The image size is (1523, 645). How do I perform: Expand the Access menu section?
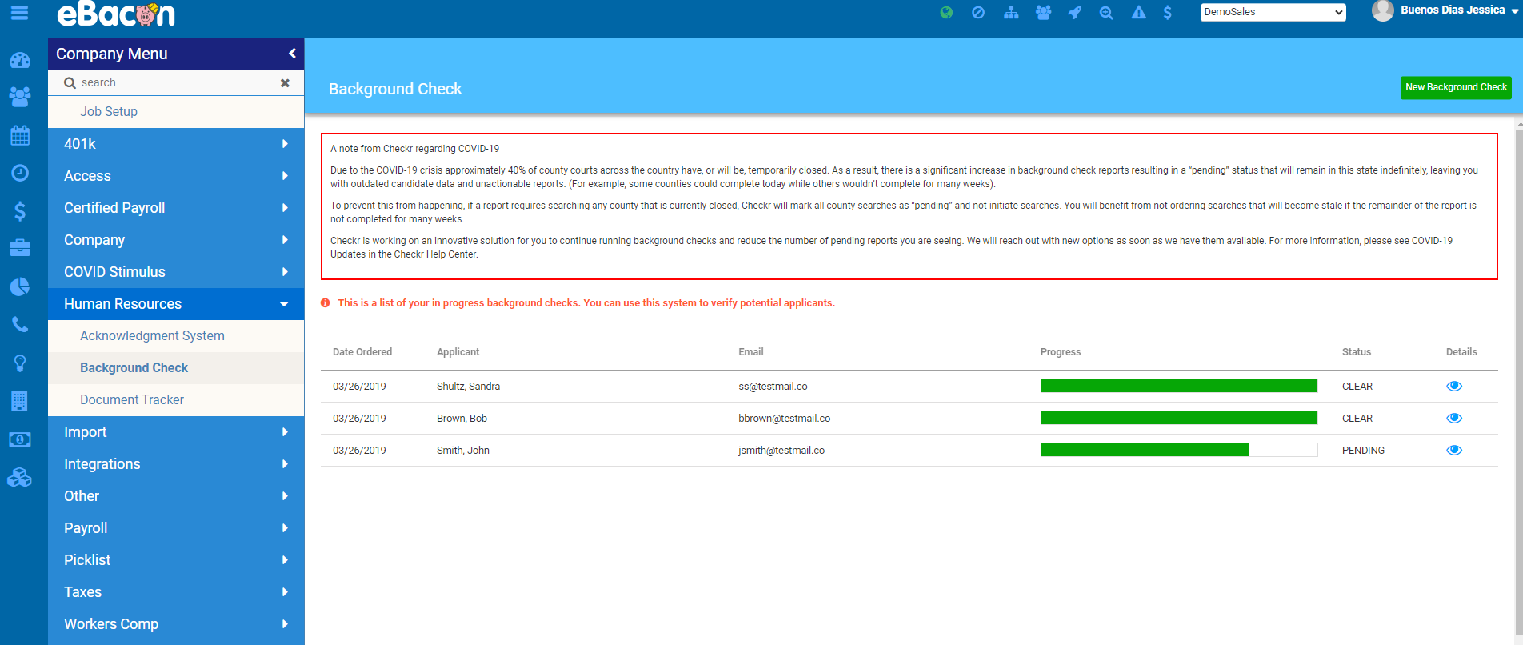point(176,176)
